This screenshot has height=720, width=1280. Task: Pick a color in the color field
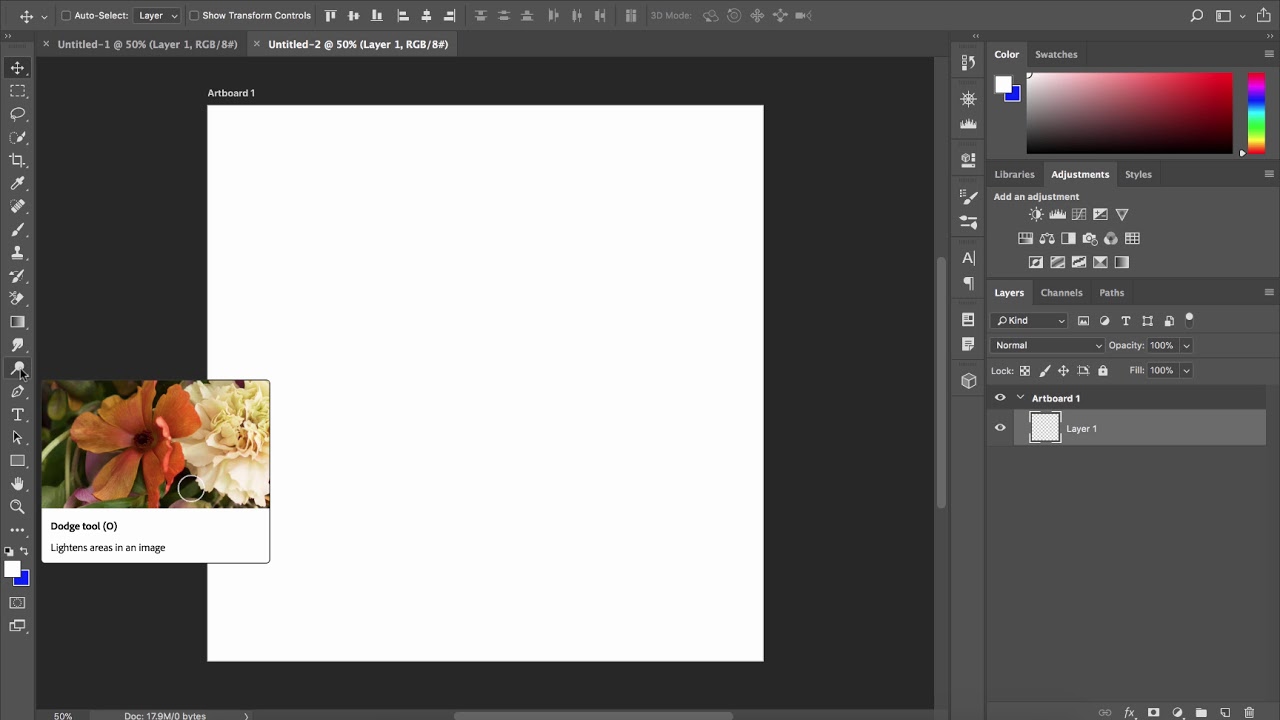pyautogui.click(x=1130, y=113)
